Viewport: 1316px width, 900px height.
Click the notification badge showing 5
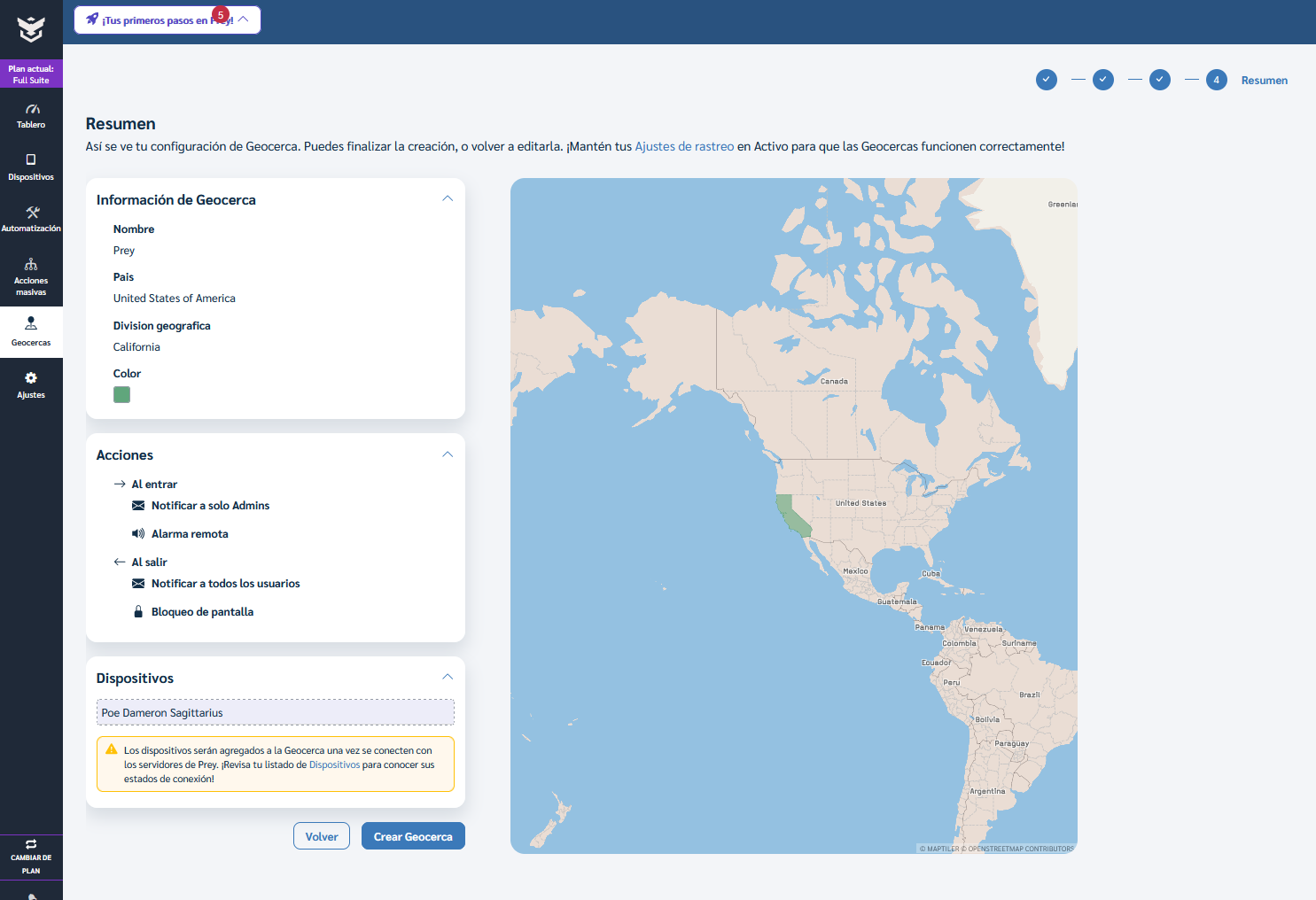point(221,15)
